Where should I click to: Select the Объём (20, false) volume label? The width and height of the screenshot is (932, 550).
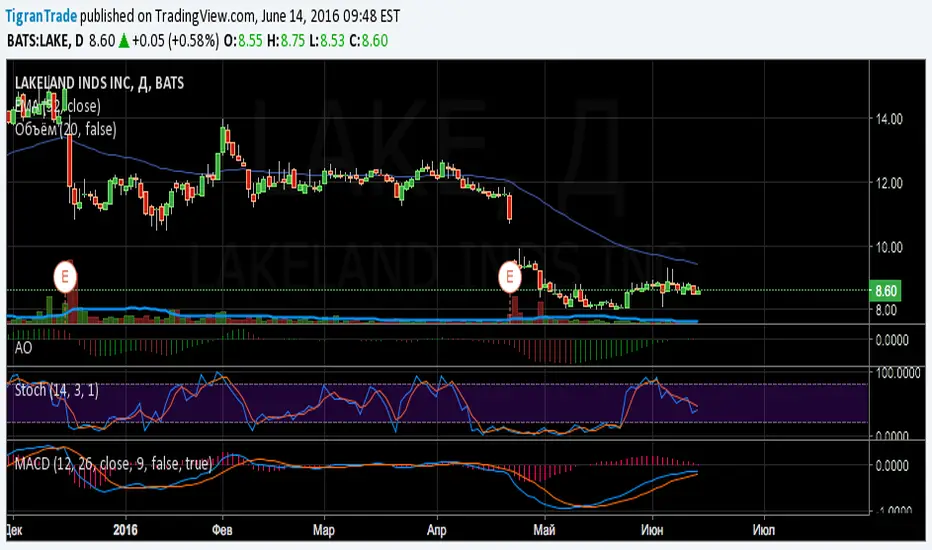tap(65, 129)
